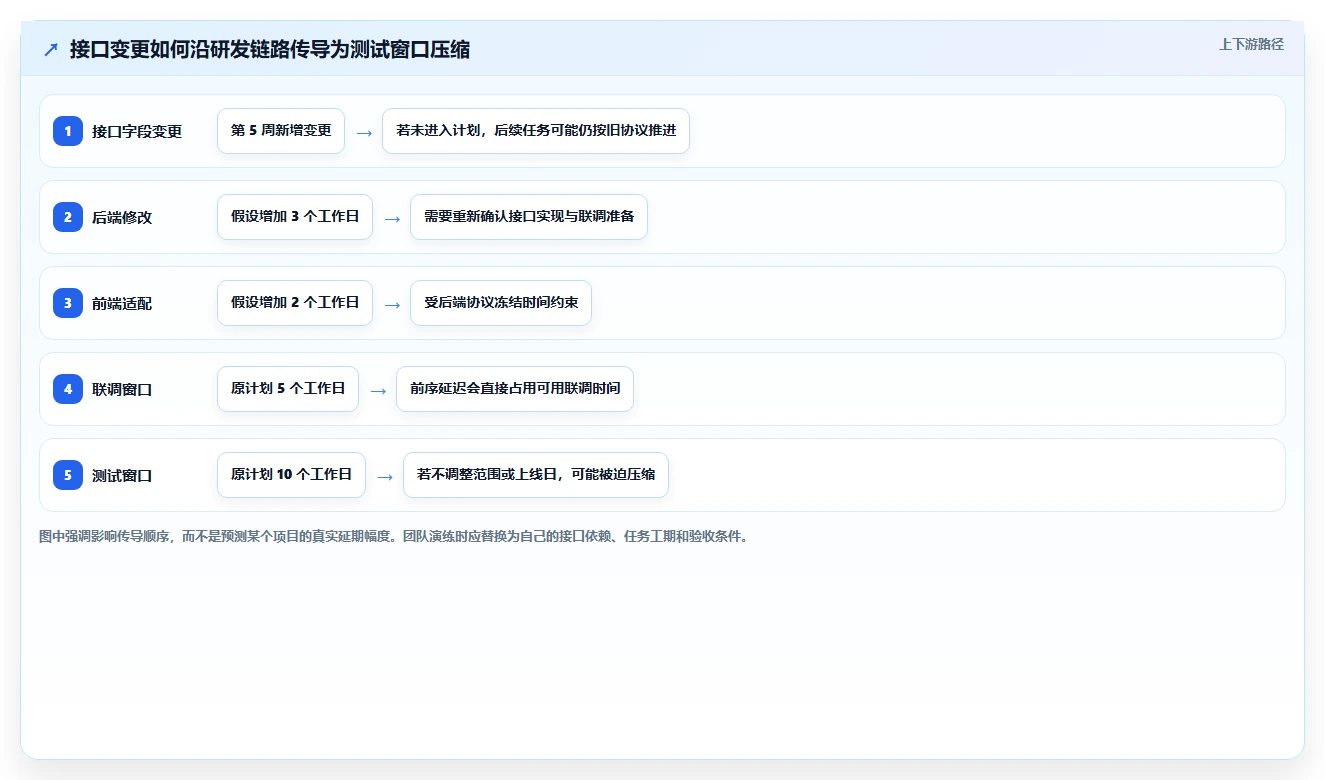Click step number badge 2

coord(68,216)
